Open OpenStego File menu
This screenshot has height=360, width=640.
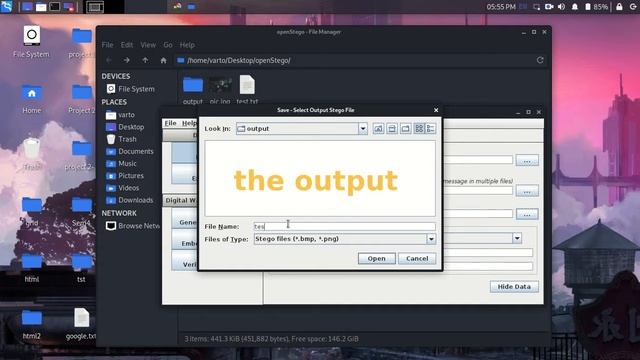click(170, 123)
